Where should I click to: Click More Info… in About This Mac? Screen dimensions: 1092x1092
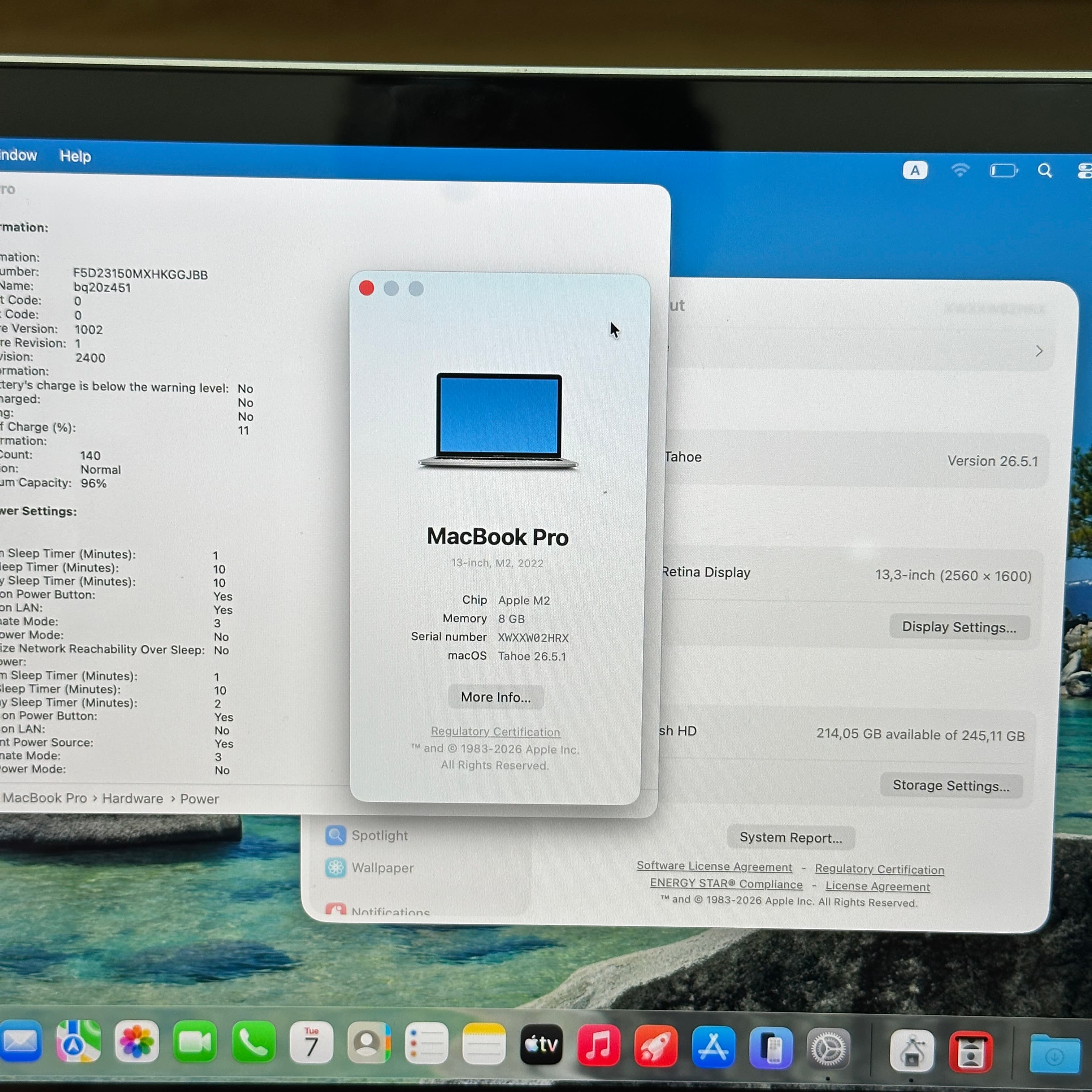[x=496, y=697]
